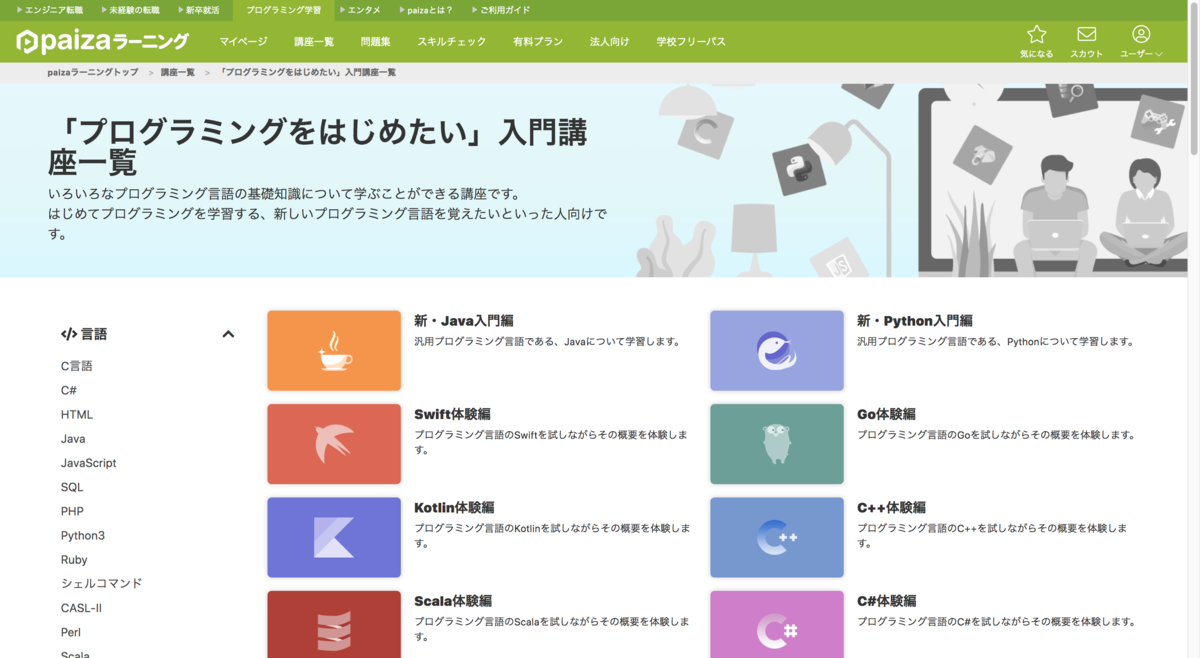This screenshot has width=1200, height=658.
Task: Open the Swift体験編 course title
Action: 452,414
